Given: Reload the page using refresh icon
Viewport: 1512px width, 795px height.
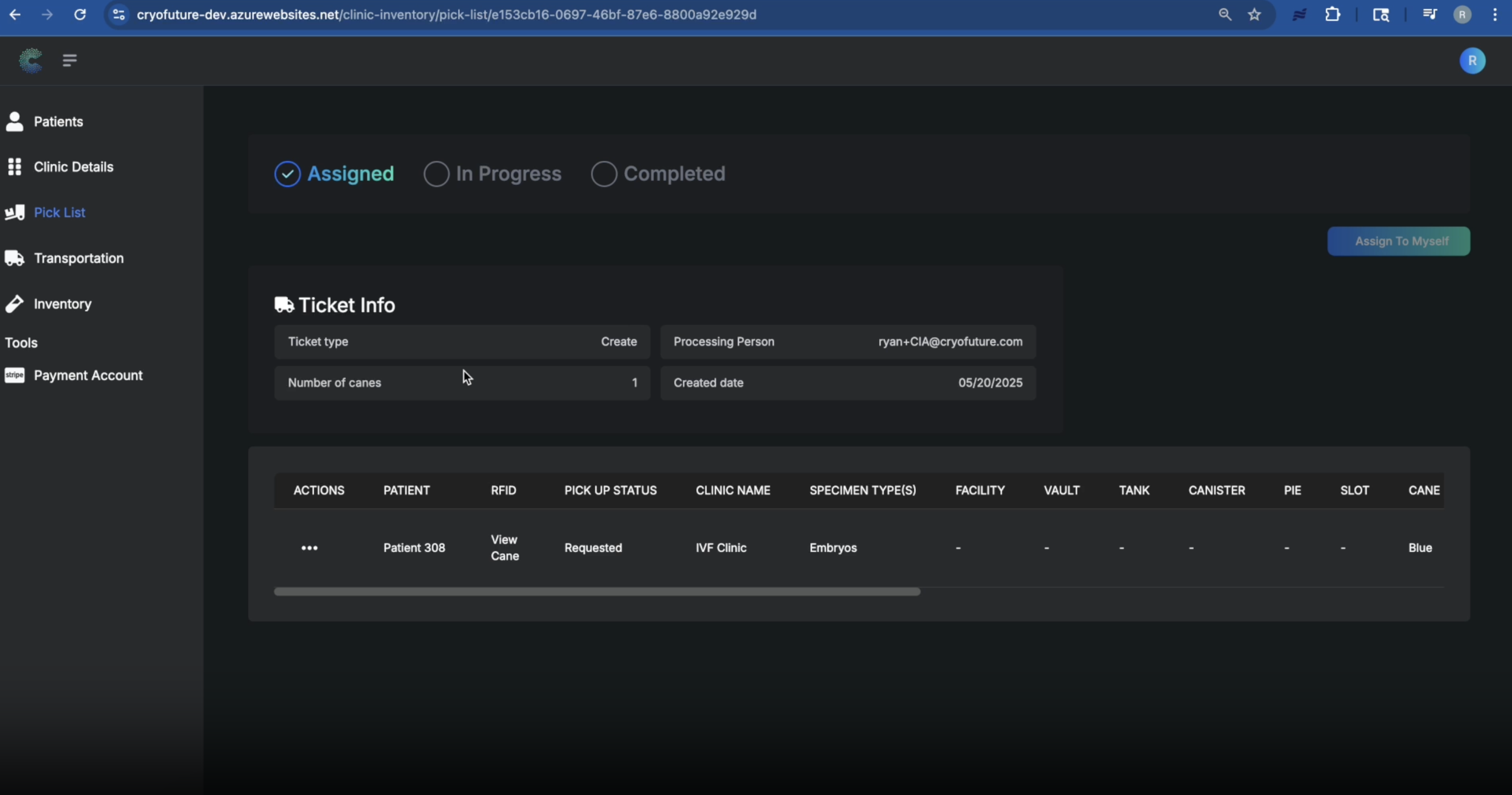Looking at the screenshot, I should 80,15.
